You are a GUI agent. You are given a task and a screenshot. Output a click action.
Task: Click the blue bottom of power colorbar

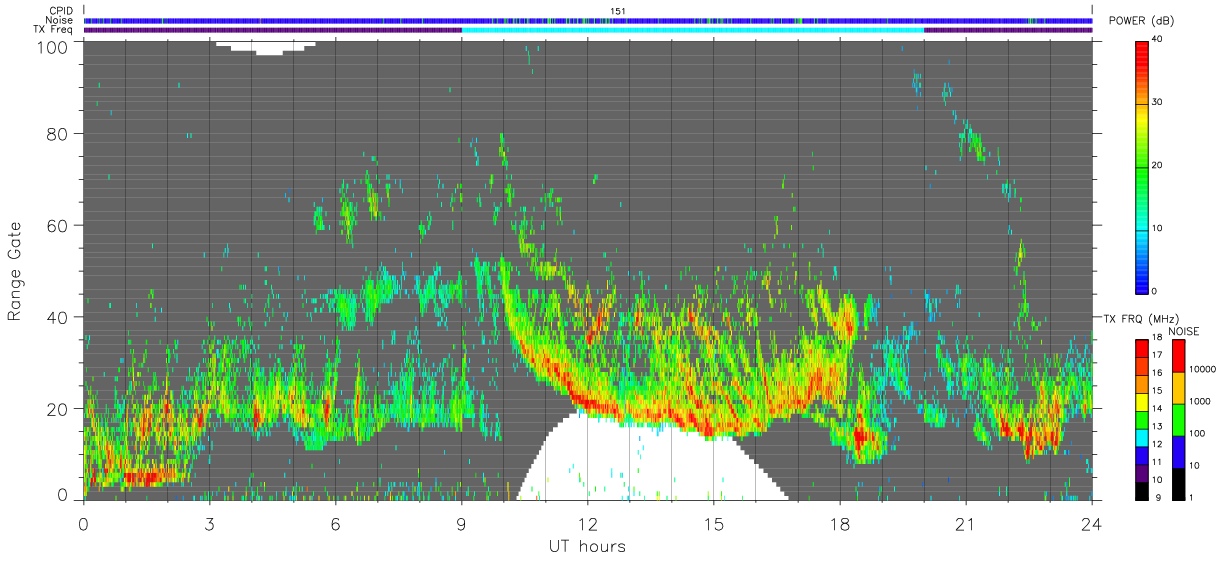click(1143, 280)
